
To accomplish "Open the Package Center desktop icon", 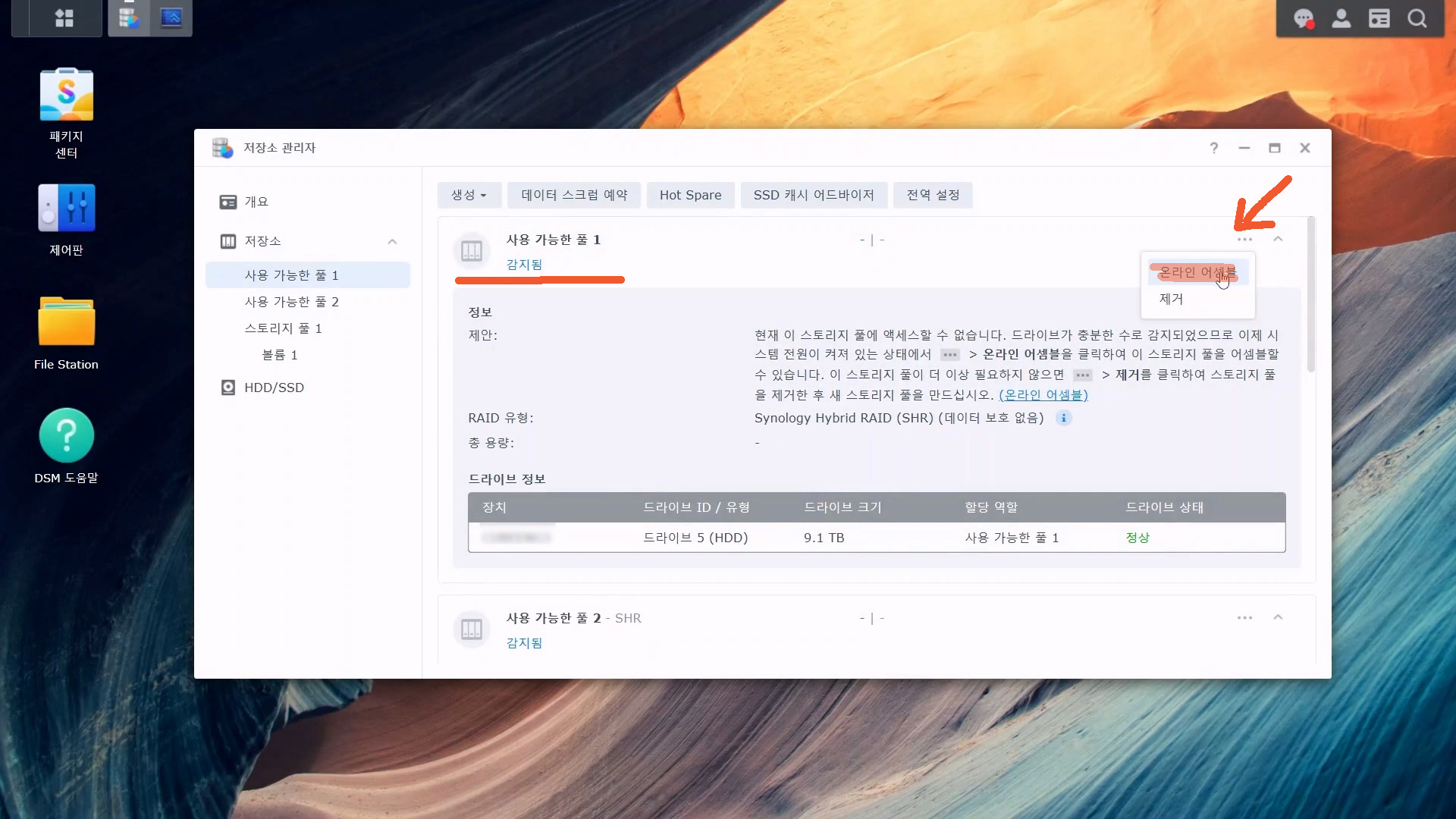I will (66, 95).
